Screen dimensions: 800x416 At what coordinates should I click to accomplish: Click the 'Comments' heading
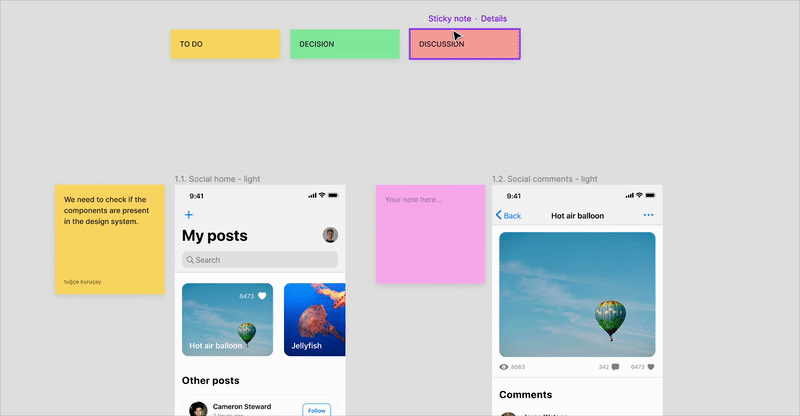coord(526,395)
